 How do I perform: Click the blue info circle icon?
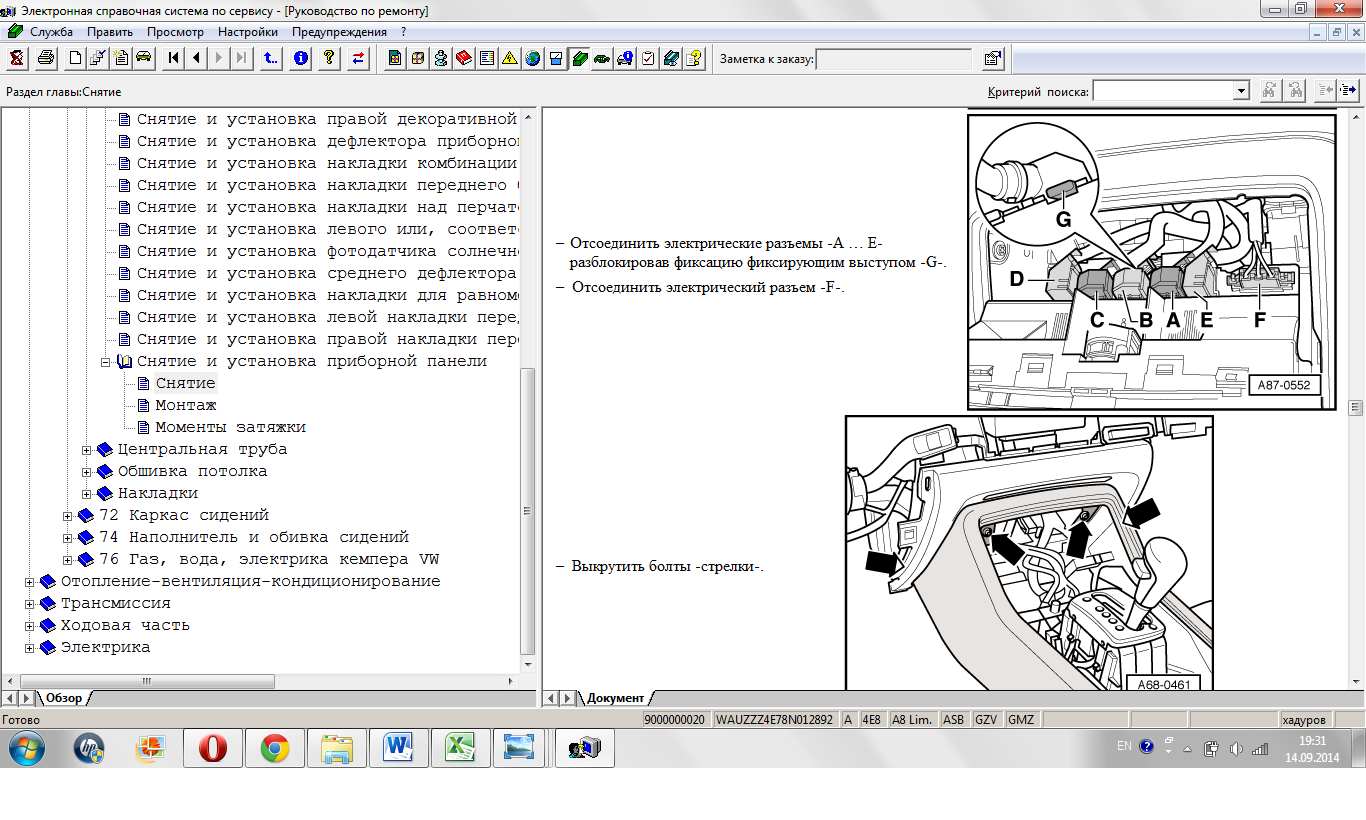(300, 58)
